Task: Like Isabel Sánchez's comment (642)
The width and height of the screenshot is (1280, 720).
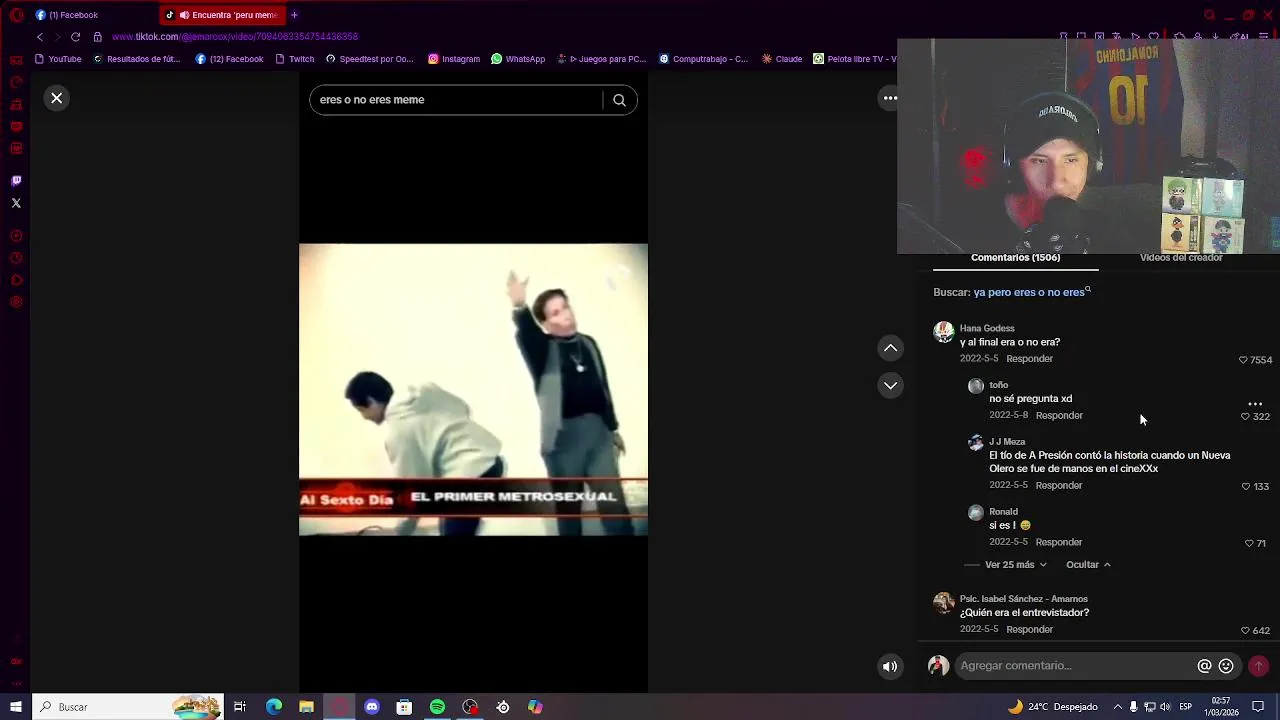Action: click(1245, 631)
